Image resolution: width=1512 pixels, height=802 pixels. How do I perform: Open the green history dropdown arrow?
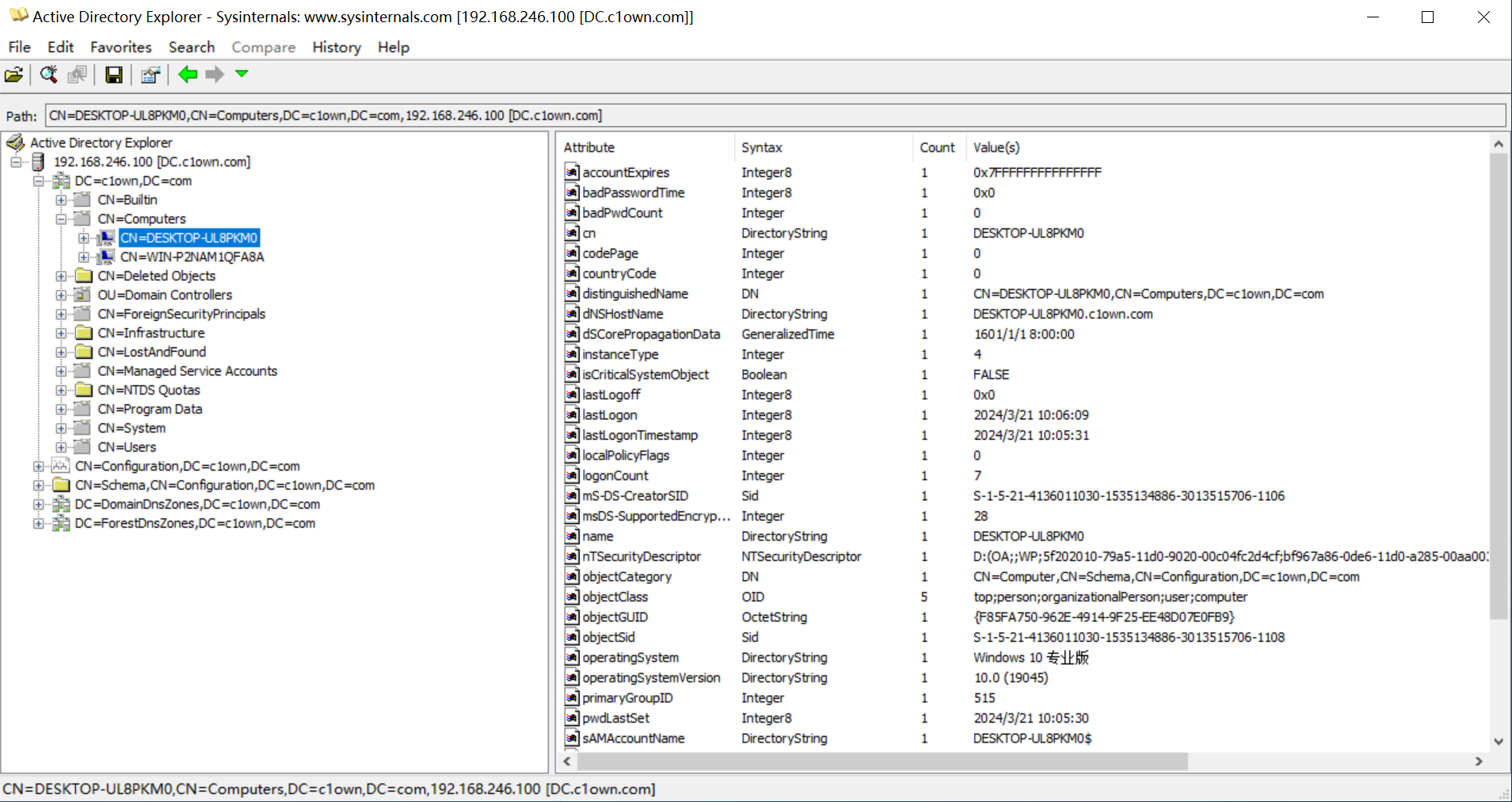[242, 74]
